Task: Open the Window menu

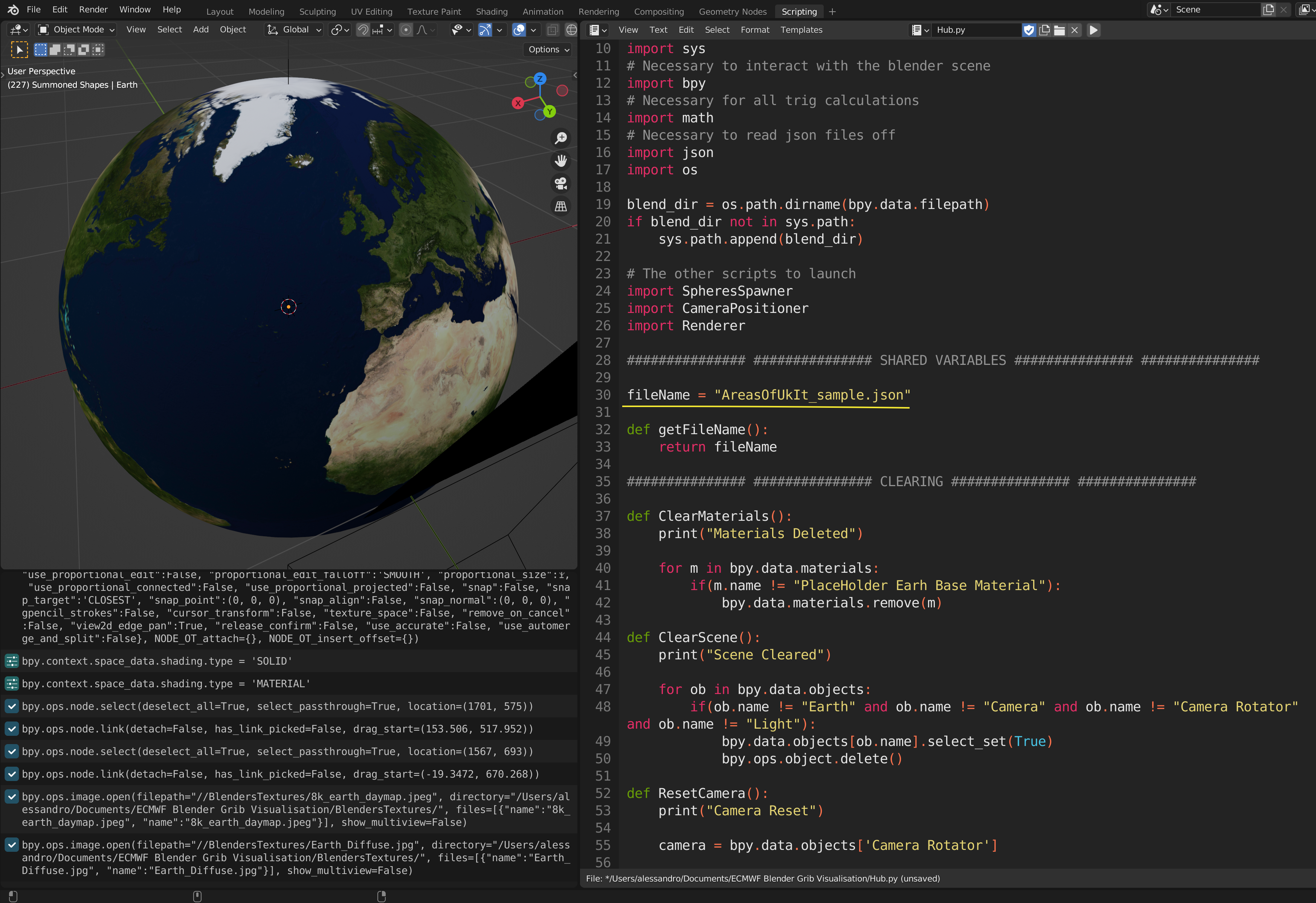Action: tap(135, 10)
